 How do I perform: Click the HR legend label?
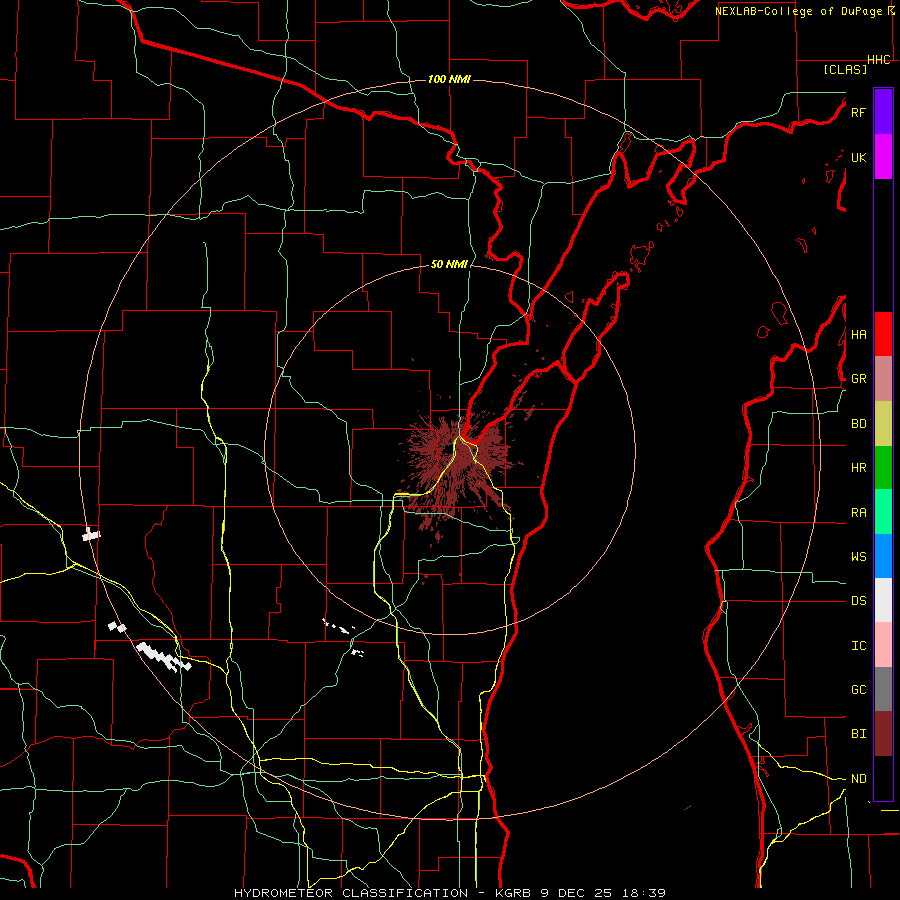858,468
